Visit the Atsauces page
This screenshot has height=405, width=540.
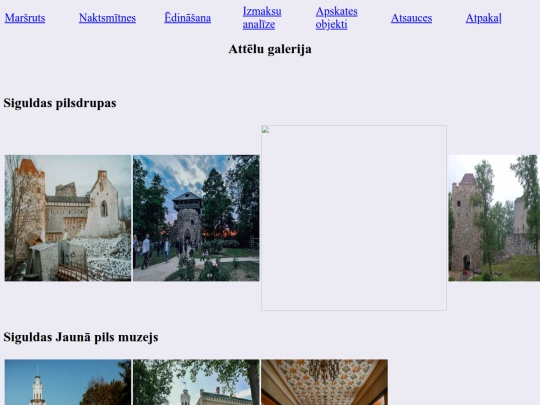411,18
